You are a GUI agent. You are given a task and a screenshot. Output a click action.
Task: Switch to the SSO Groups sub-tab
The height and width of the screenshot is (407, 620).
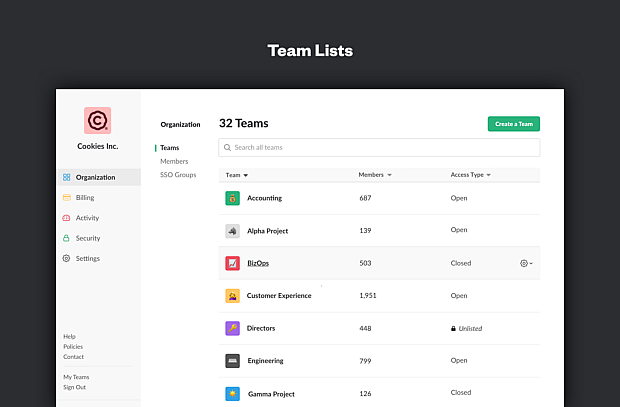(178, 175)
